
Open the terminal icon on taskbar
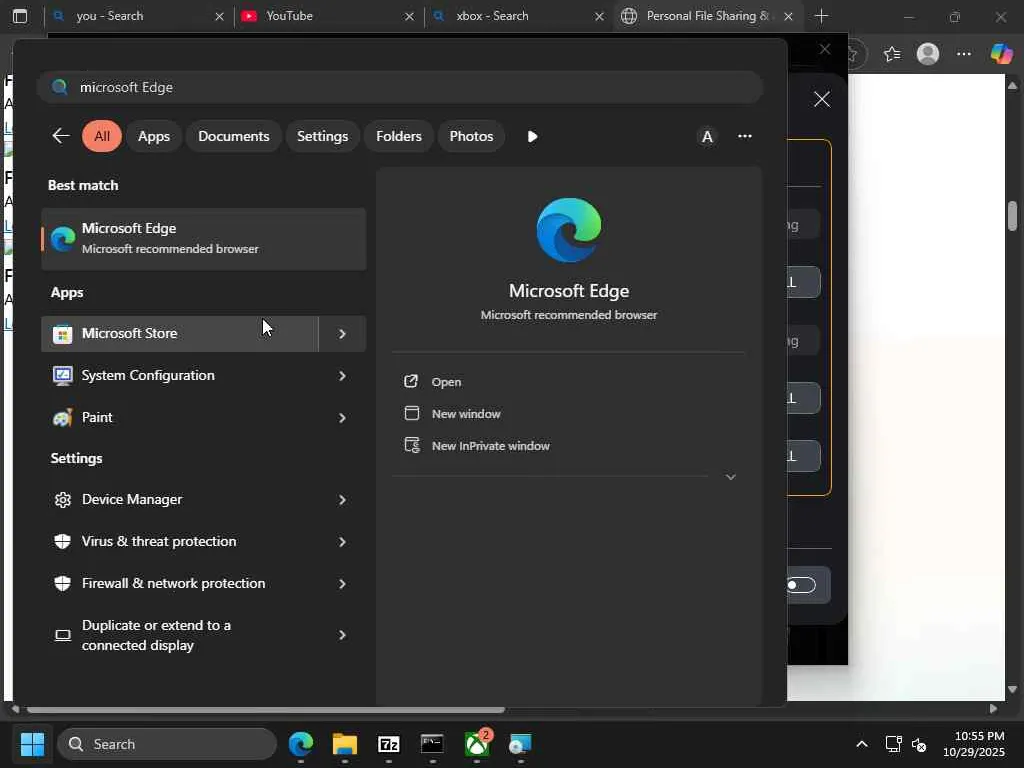point(432,745)
